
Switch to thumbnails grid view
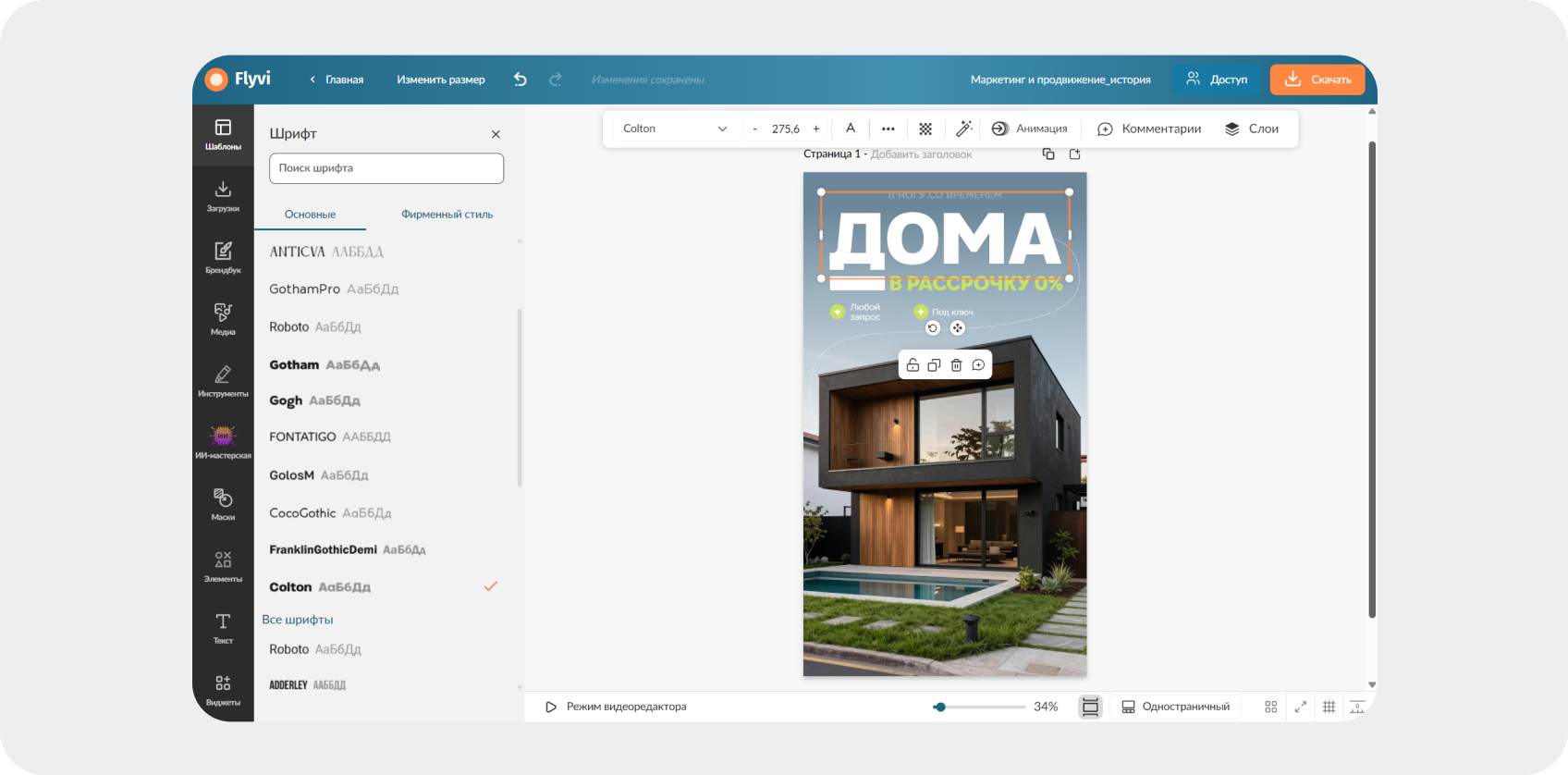pyautogui.click(x=1271, y=707)
